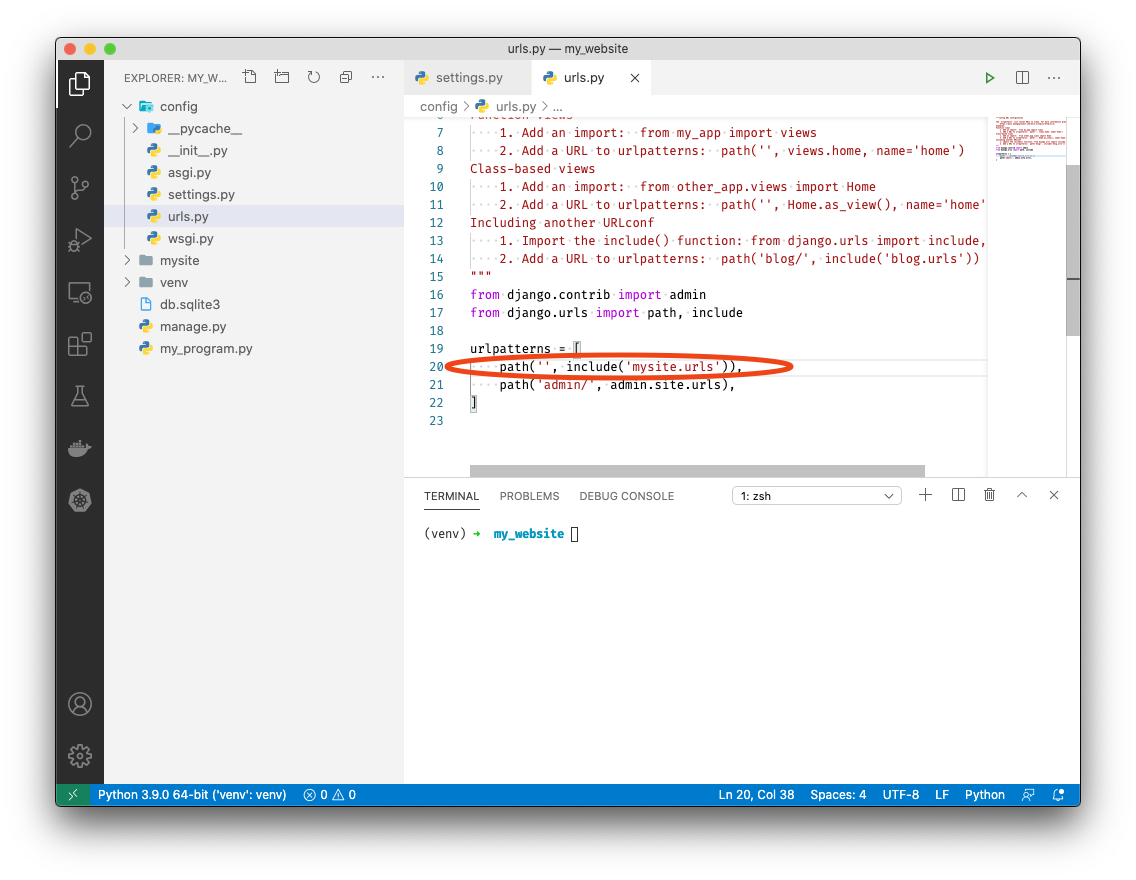The height and width of the screenshot is (880, 1136).
Task: Maximize the terminal panel size
Action: (x=1021, y=495)
